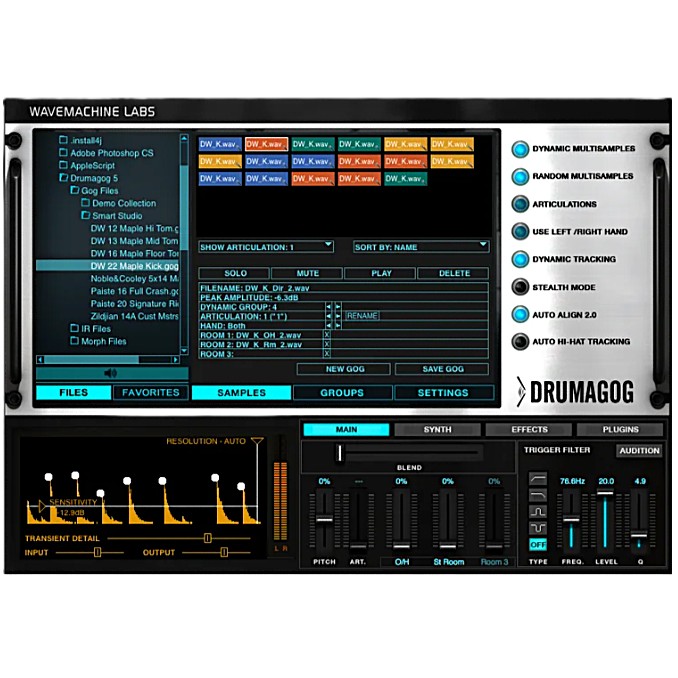
Task: Toggle the Articulations option
Action: tap(520, 204)
